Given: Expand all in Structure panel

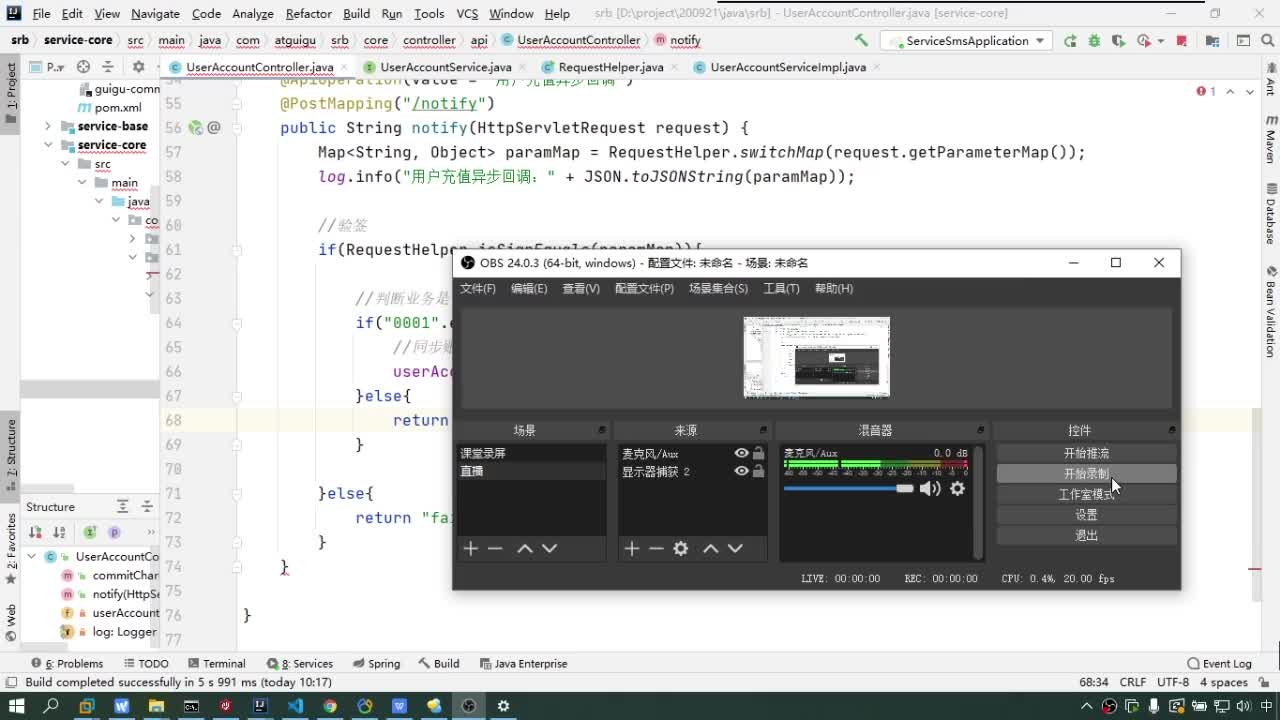Looking at the screenshot, I should (122, 507).
